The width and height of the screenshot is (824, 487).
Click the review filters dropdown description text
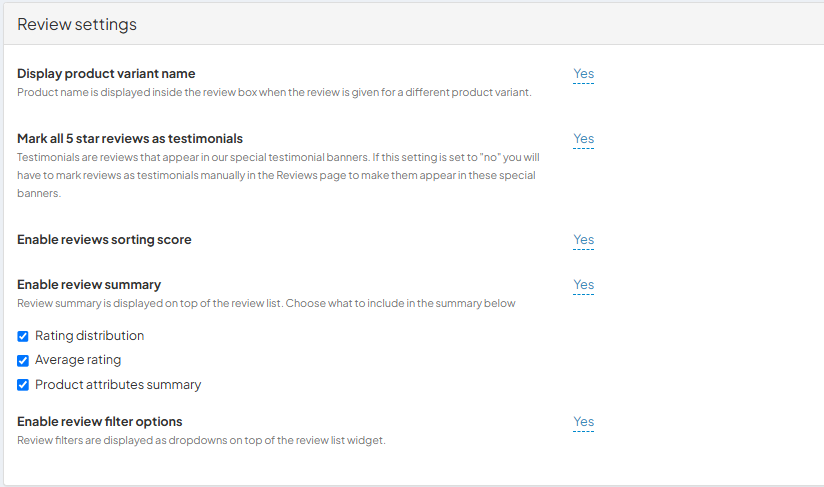[201, 440]
